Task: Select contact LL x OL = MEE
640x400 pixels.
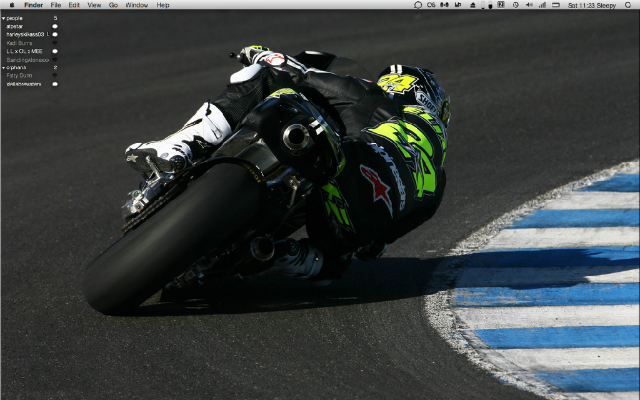Action: pos(24,51)
